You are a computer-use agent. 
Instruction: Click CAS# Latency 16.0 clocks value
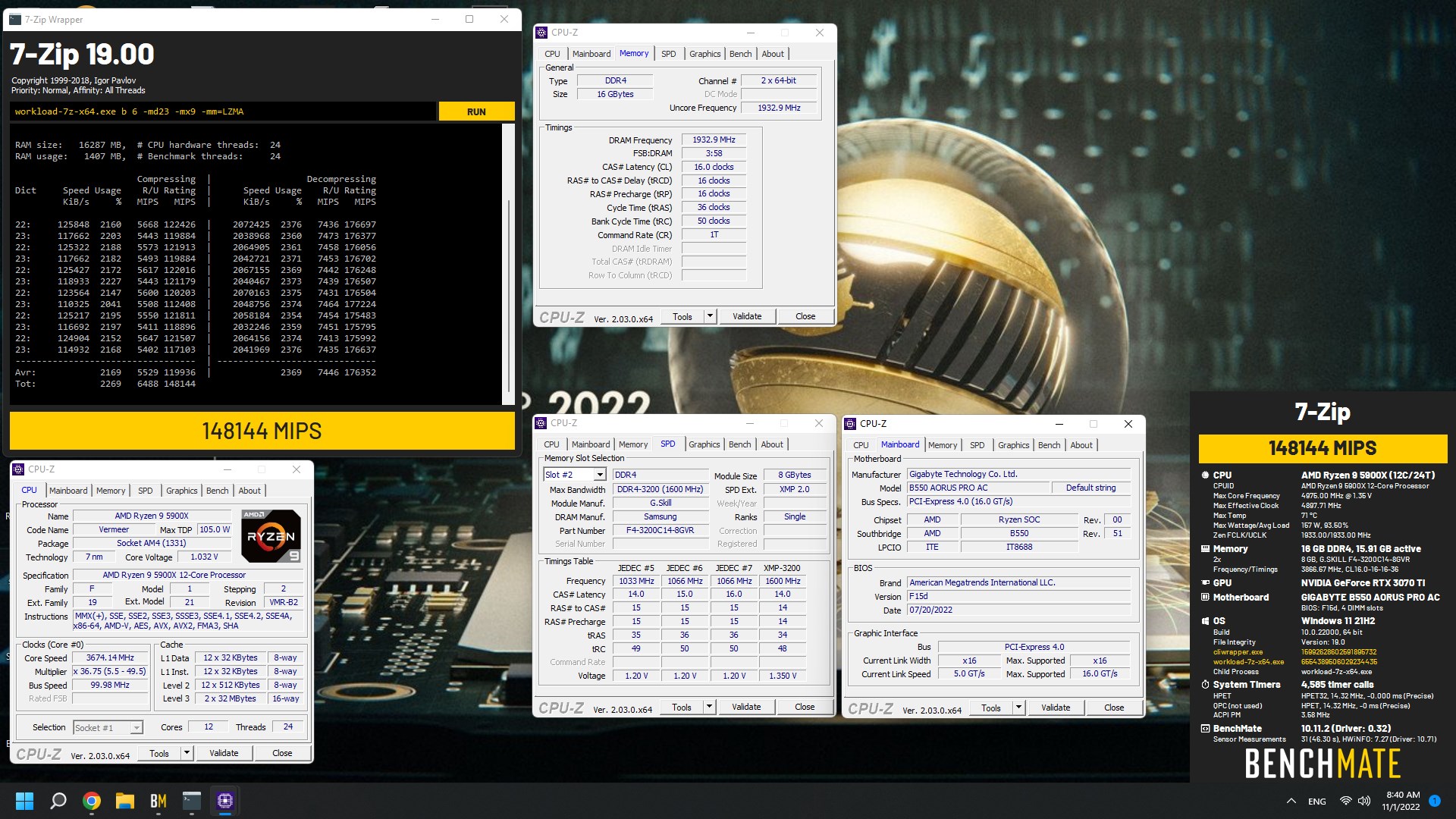click(714, 167)
